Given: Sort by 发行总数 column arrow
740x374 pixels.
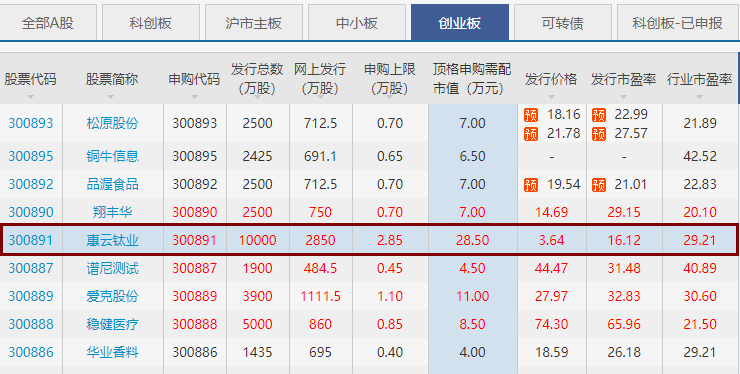Looking at the screenshot, I should tap(257, 97).
